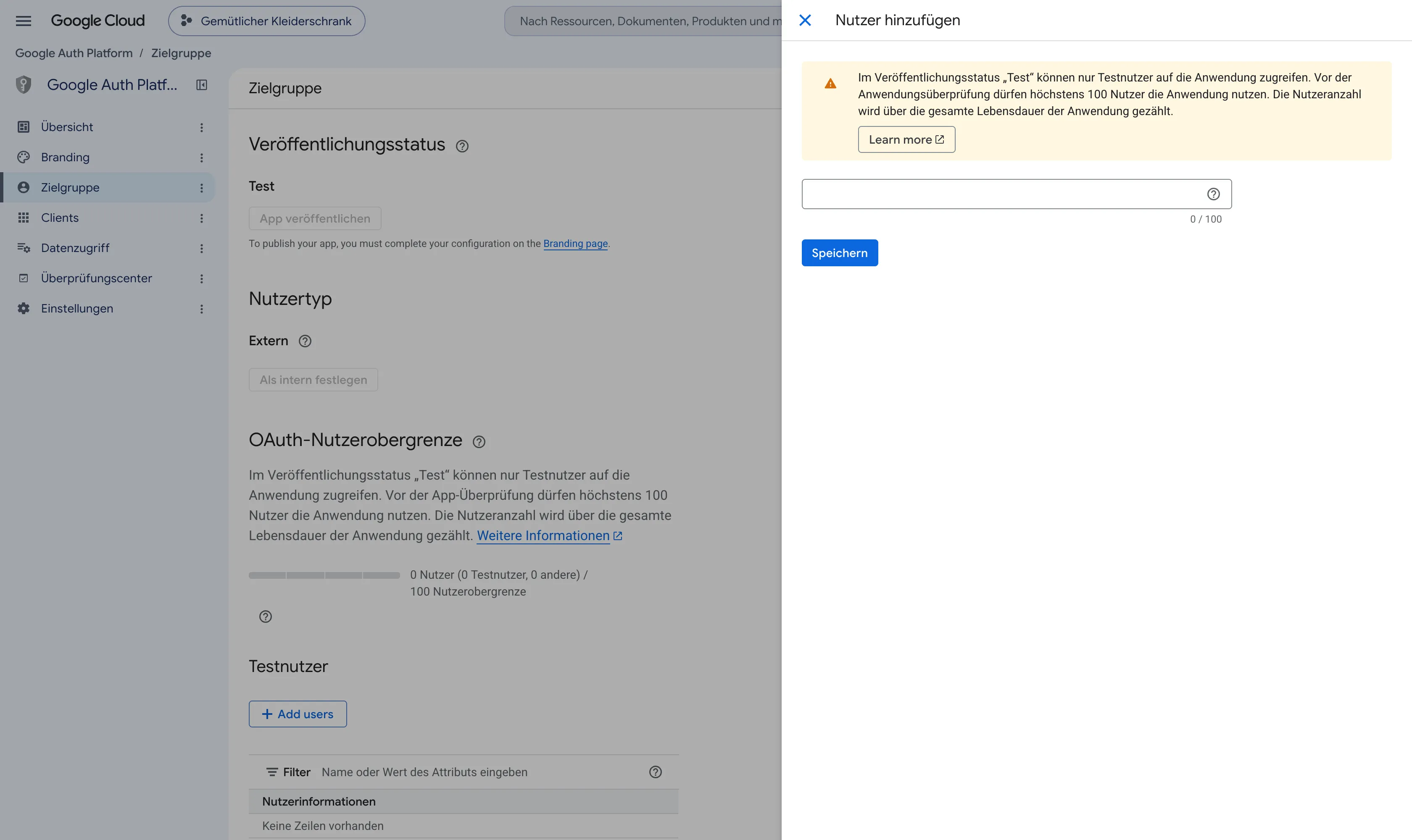Viewport: 1412px width, 840px height.
Task: Collapse the side navigation panel
Action: (x=202, y=85)
